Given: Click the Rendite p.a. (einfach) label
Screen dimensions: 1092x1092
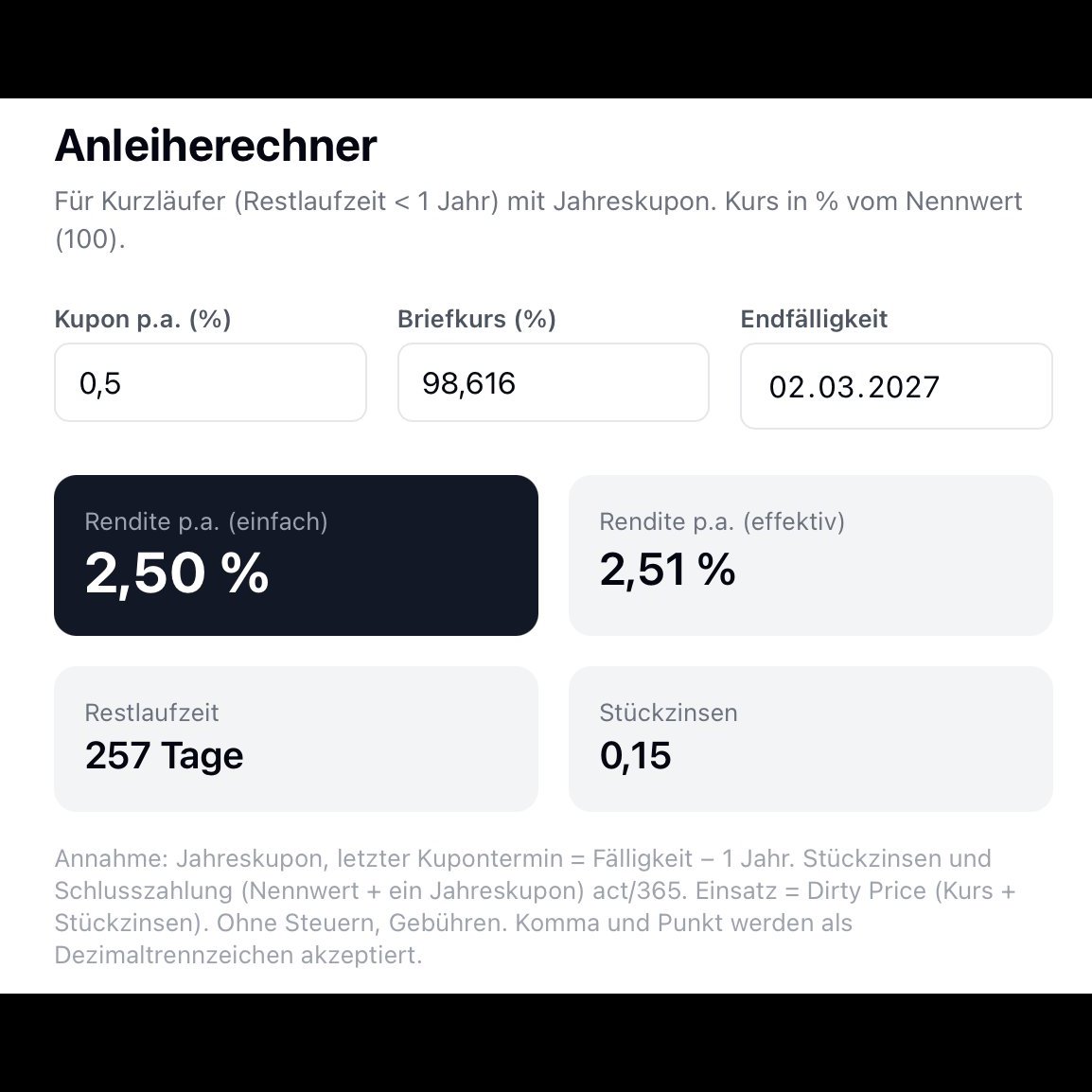Looking at the screenshot, I should 206,521.
